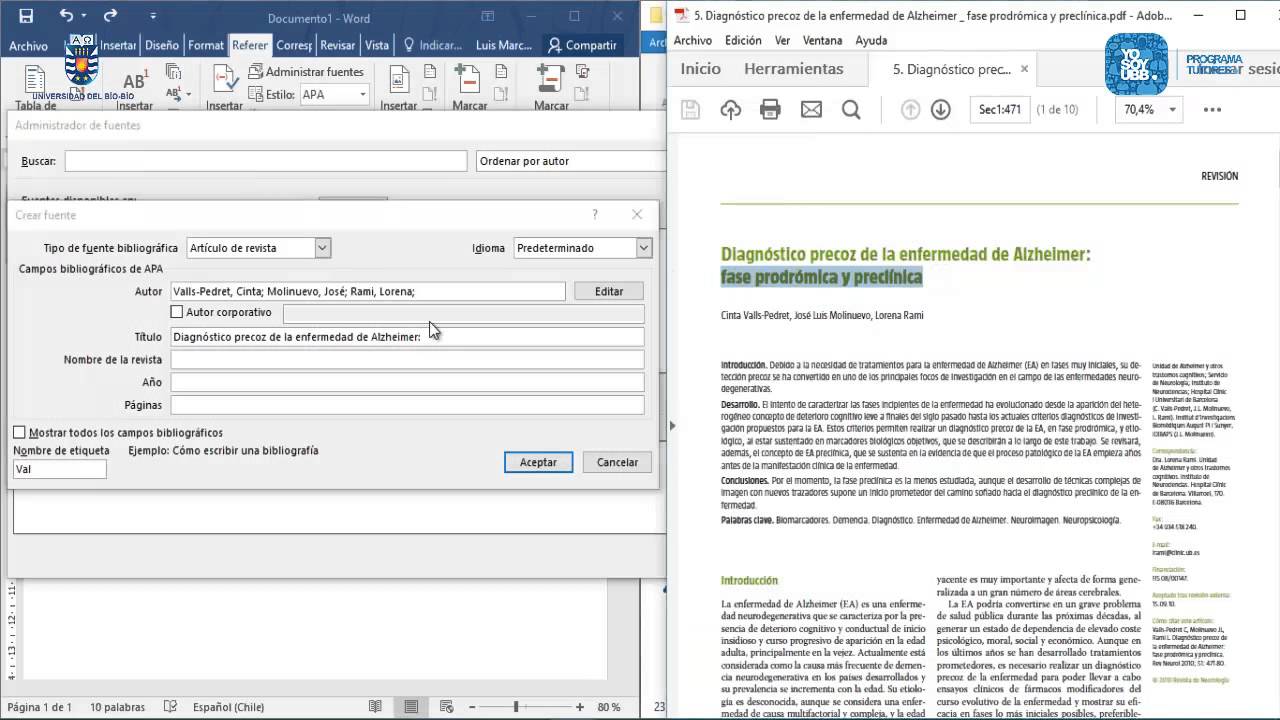Open Edición menu in Adobe Reader
1280x720 pixels.
[x=743, y=41]
